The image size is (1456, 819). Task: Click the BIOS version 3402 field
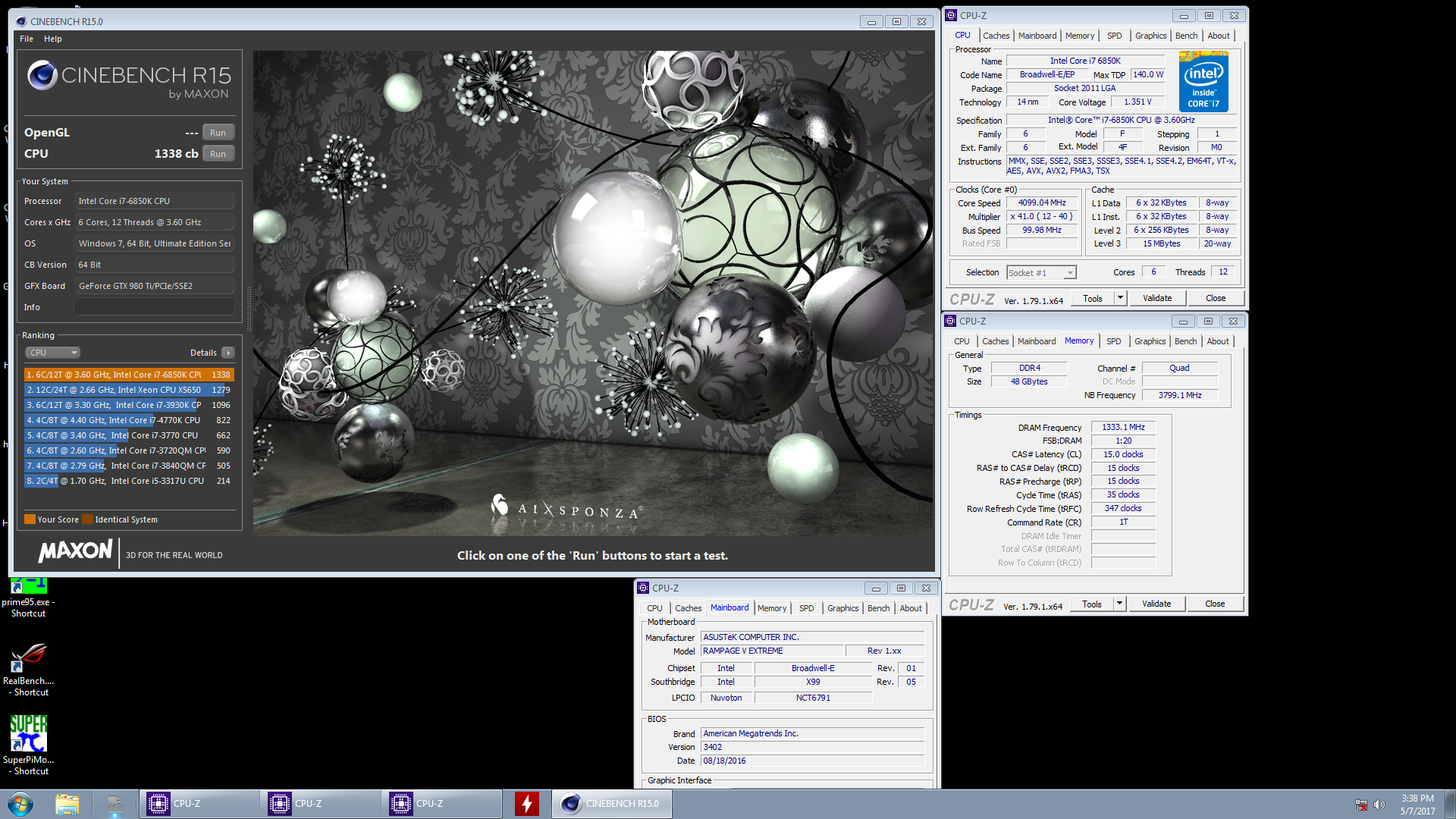click(x=812, y=748)
